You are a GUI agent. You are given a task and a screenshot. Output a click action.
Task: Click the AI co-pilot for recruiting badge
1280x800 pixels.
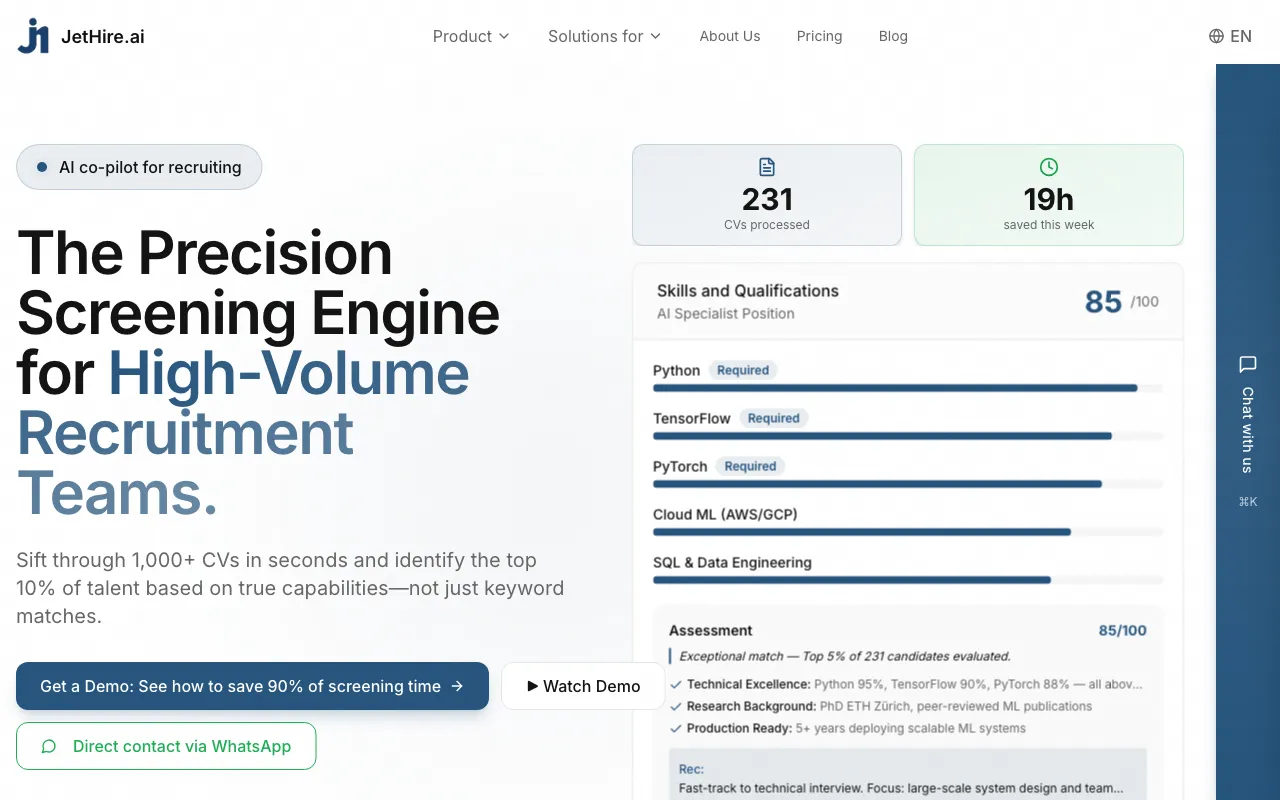(x=139, y=167)
